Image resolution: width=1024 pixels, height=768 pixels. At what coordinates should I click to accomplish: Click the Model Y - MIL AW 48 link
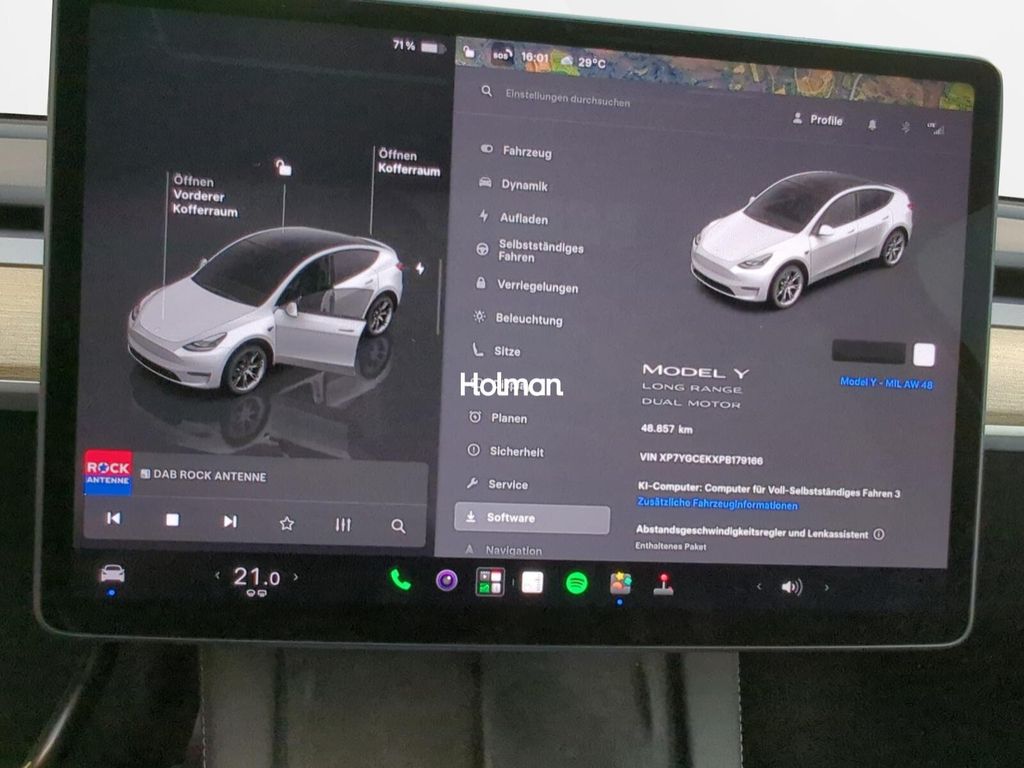[x=886, y=383]
